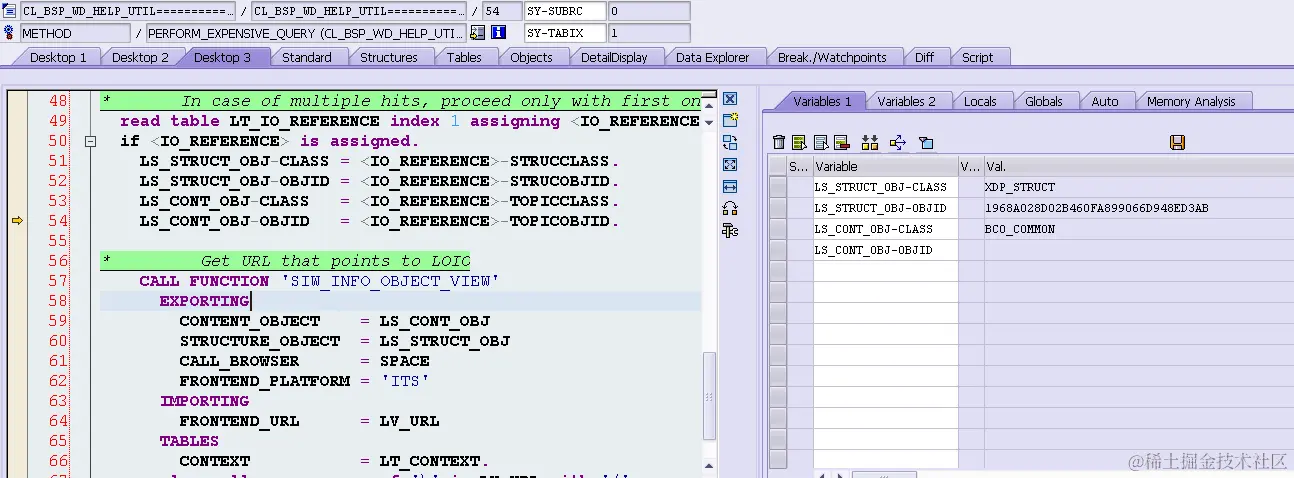
Task: Maximize the tool horizontally
Action: click(x=730, y=187)
